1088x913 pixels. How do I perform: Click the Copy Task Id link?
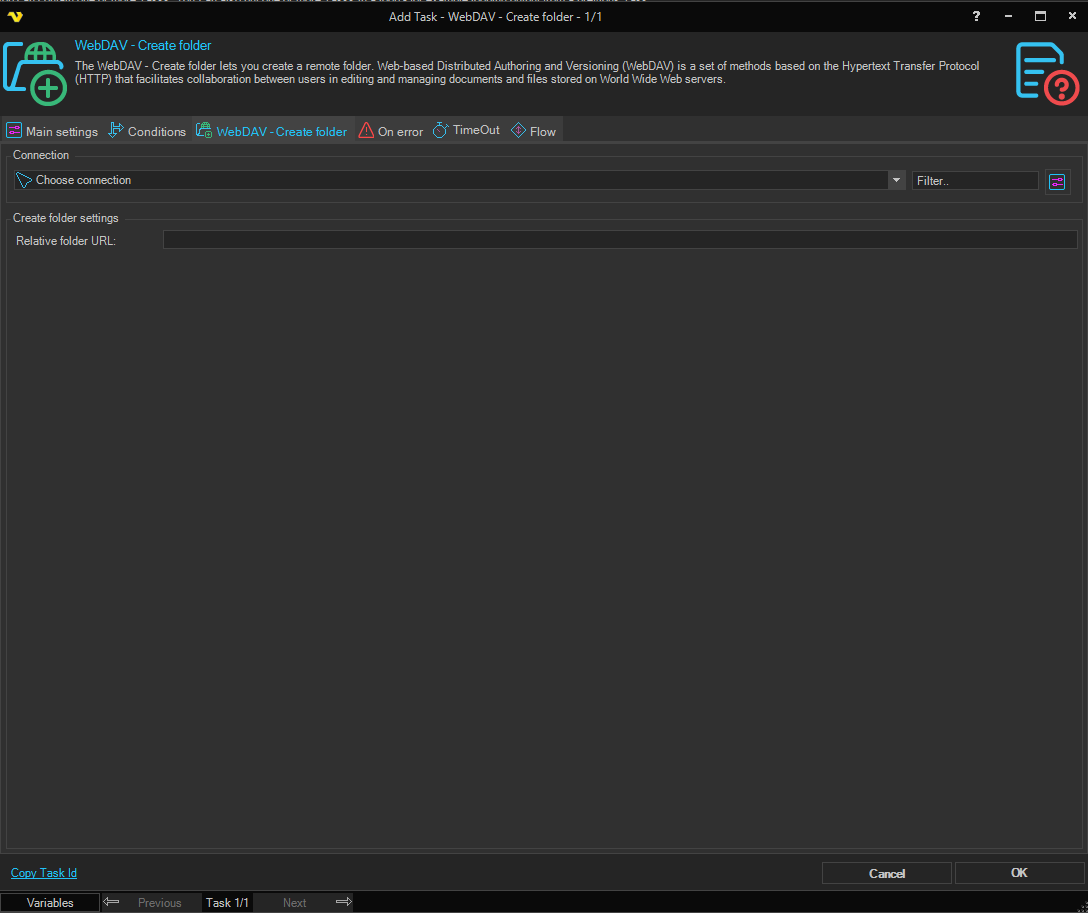44,873
